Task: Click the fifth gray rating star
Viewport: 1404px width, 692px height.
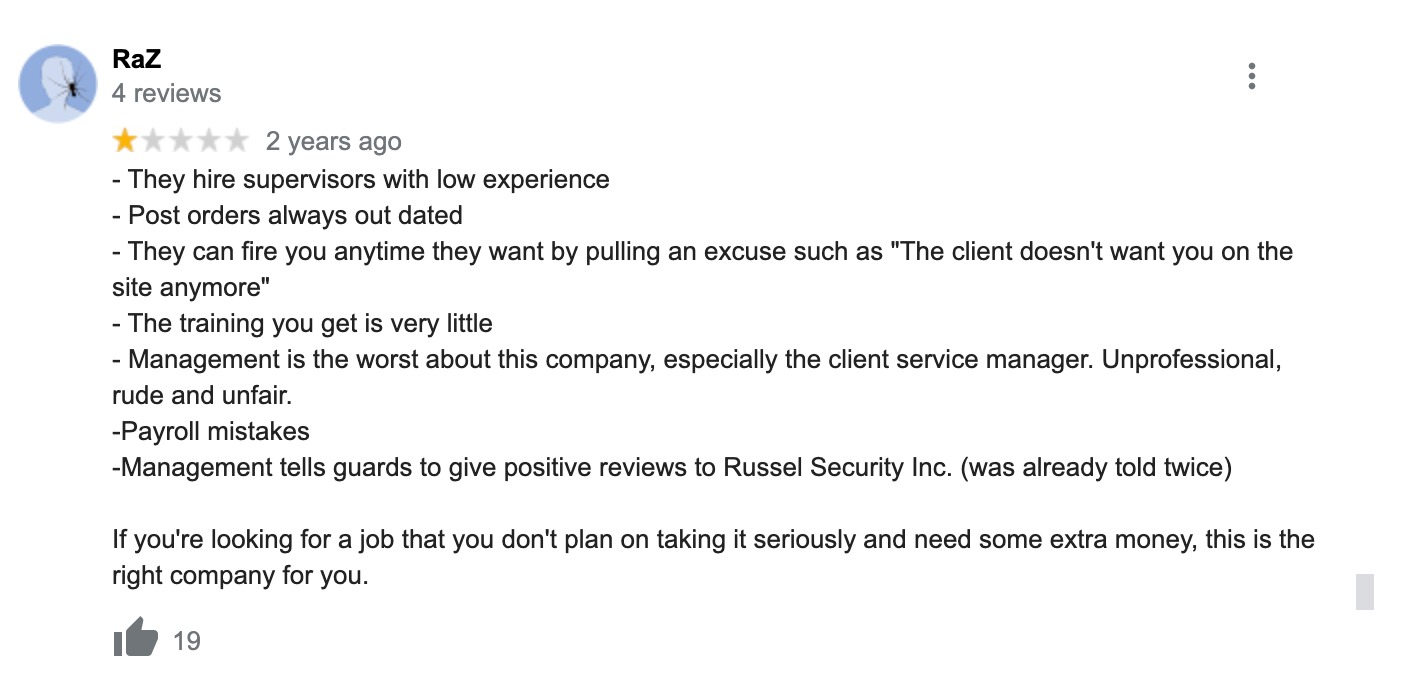Action: point(236,141)
